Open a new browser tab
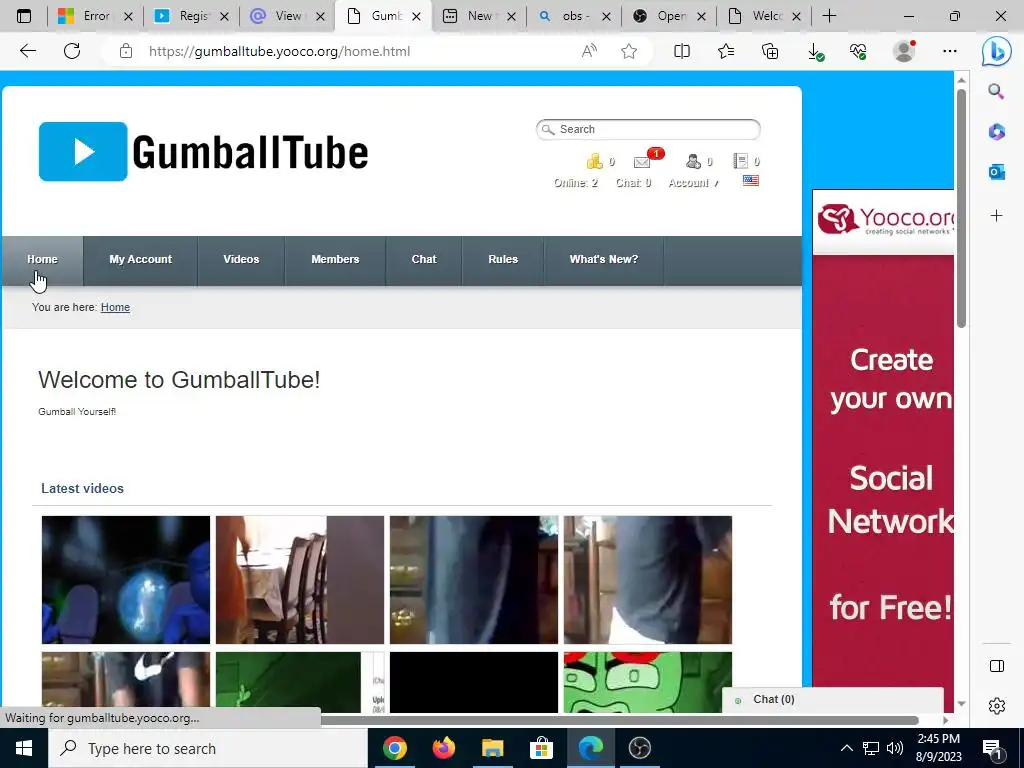 tap(829, 16)
